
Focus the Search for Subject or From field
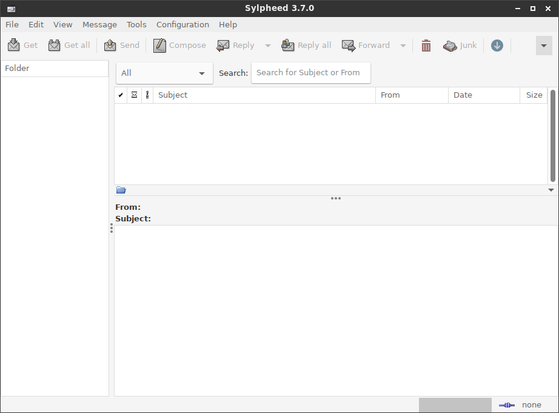coord(311,73)
